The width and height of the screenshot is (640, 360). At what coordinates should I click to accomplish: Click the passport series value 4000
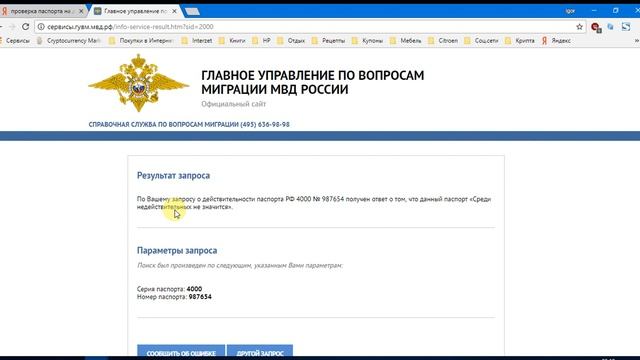[194, 289]
